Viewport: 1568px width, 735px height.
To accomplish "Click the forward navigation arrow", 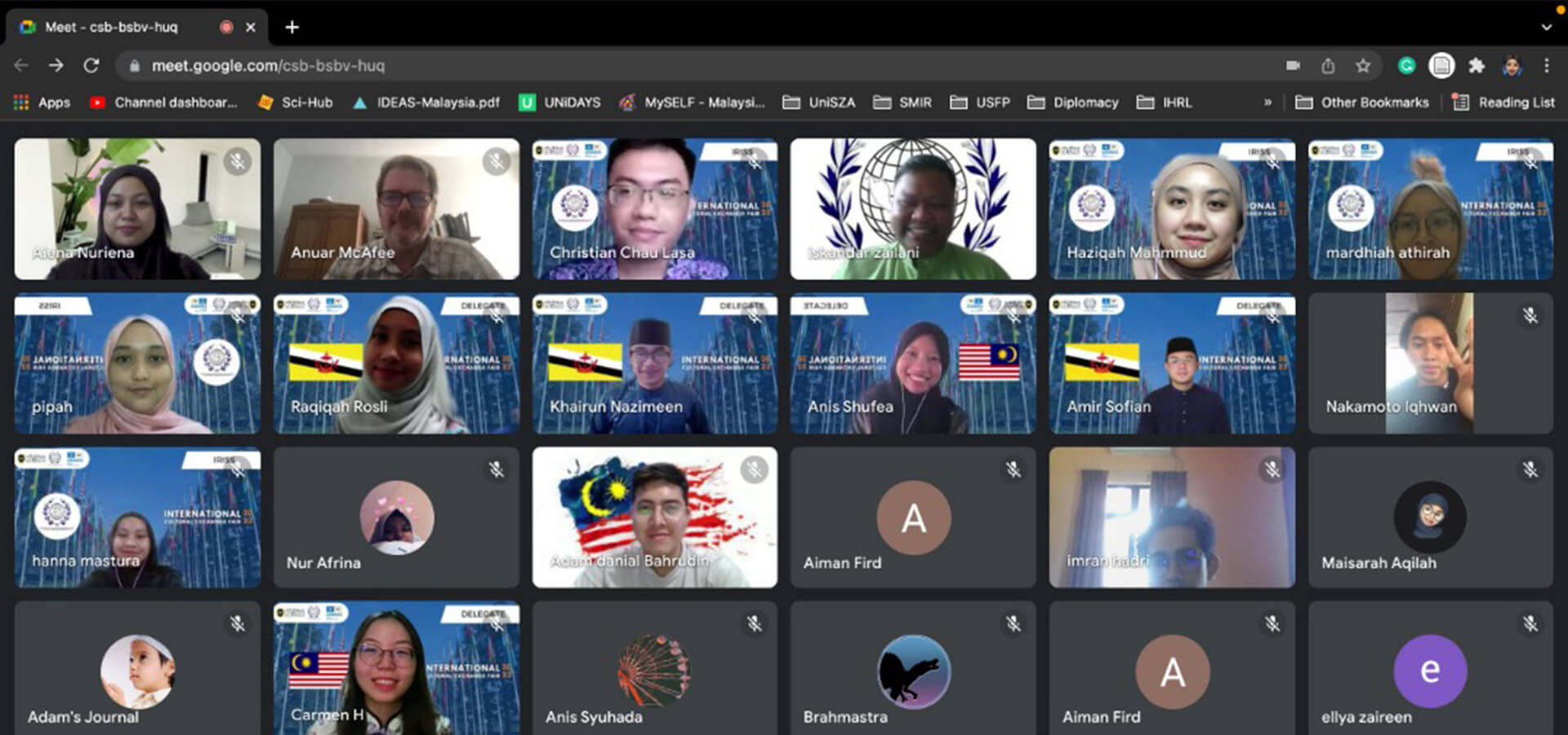I will [56, 65].
